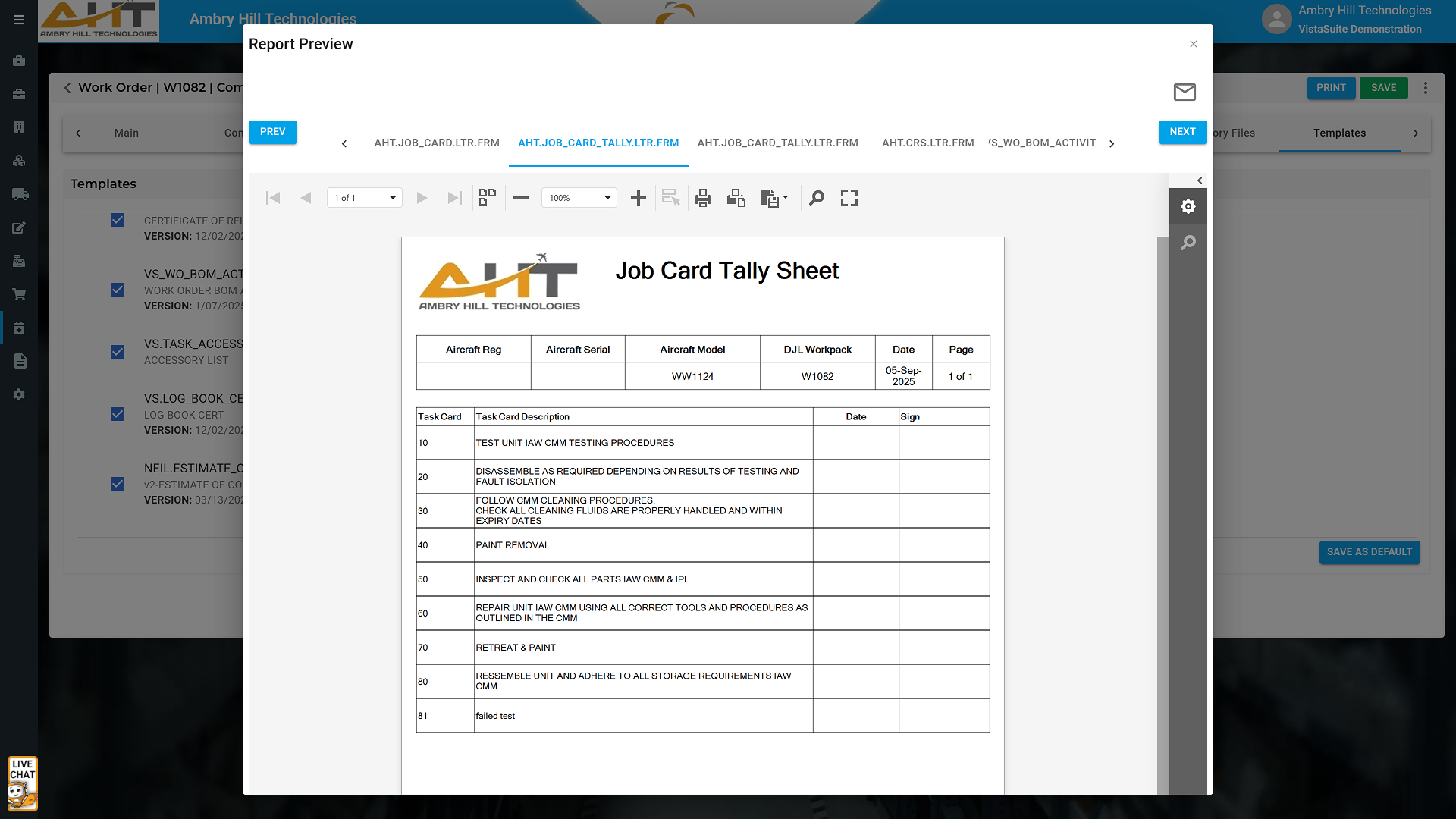
Task: Uncheck VS.LOG_BOOK_CE template checkbox
Action: (118, 414)
